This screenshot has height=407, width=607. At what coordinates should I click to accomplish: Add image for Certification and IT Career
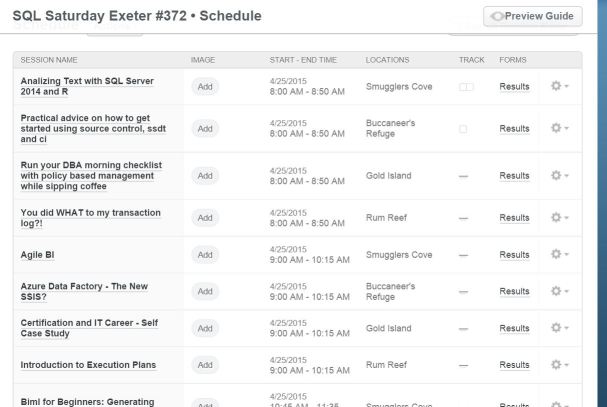point(205,328)
